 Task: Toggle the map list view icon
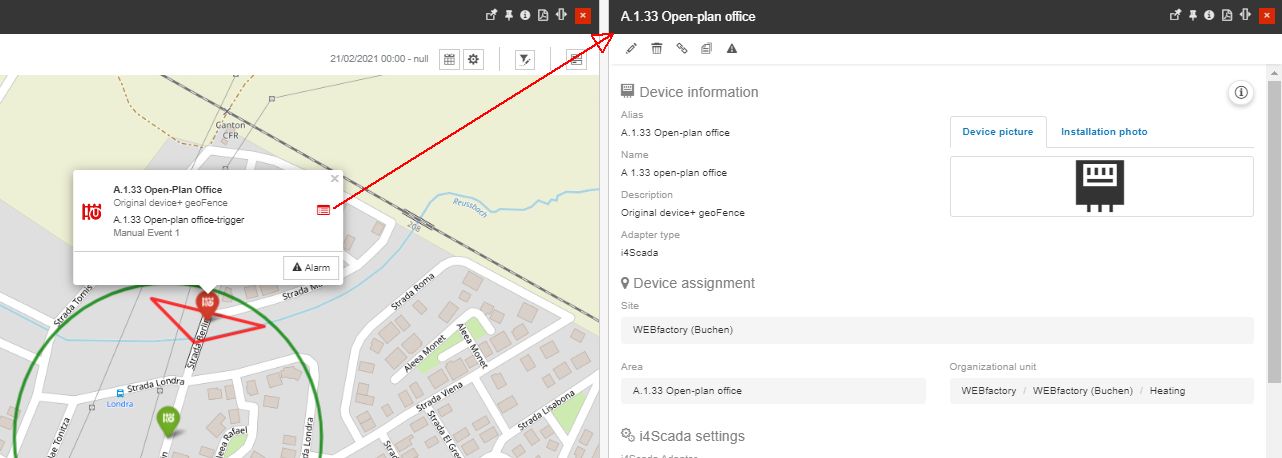coord(576,59)
